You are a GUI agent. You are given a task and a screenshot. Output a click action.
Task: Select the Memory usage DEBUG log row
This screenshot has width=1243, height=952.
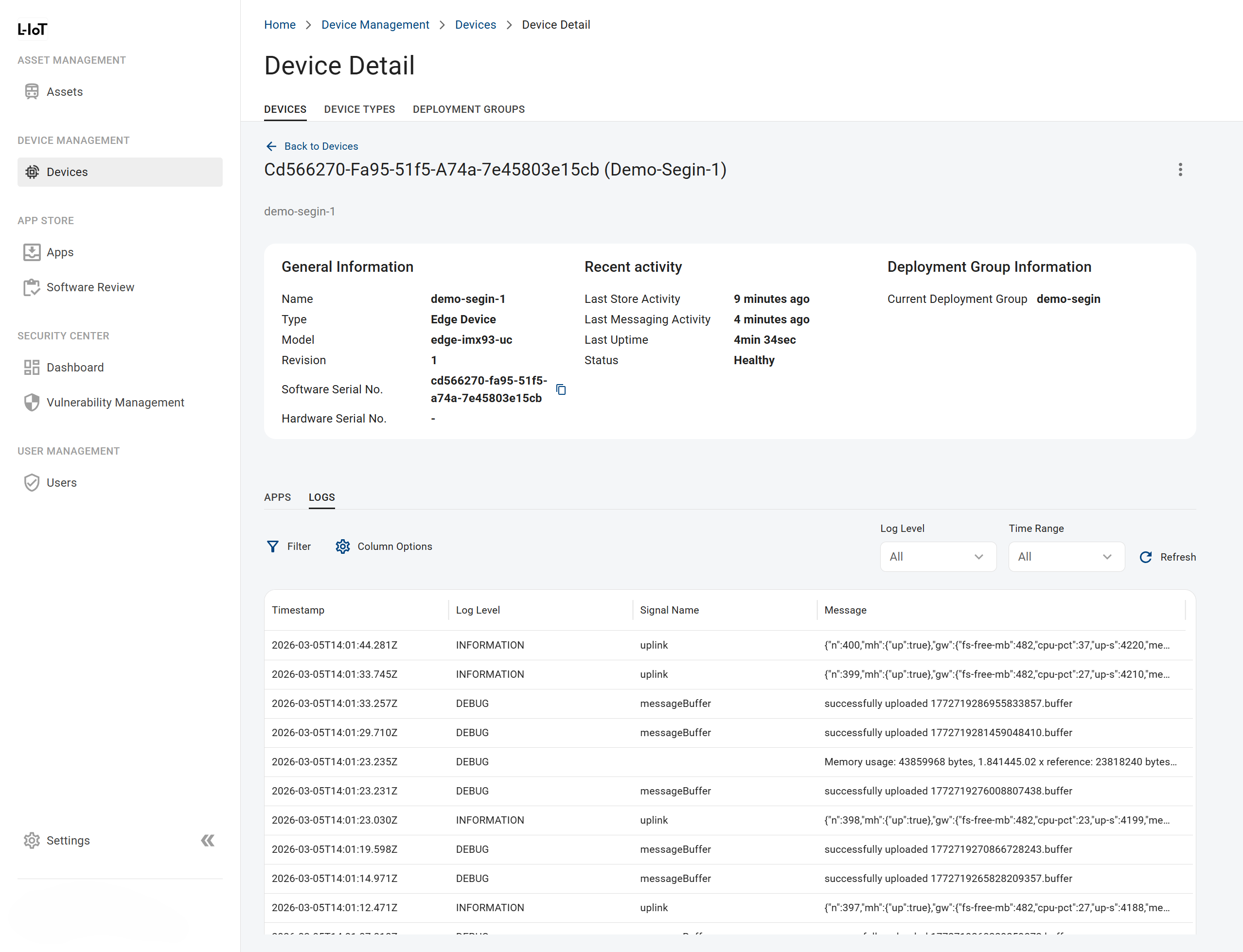coord(680,761)
